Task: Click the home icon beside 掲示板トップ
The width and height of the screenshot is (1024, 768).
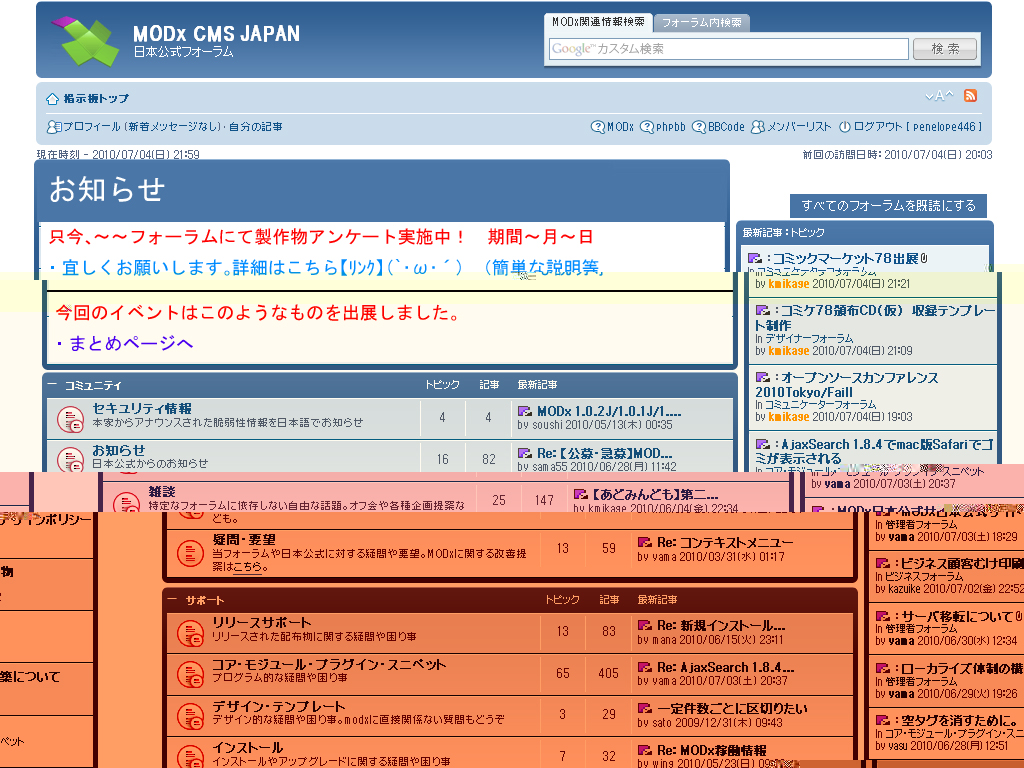Action: coord(52,99)
